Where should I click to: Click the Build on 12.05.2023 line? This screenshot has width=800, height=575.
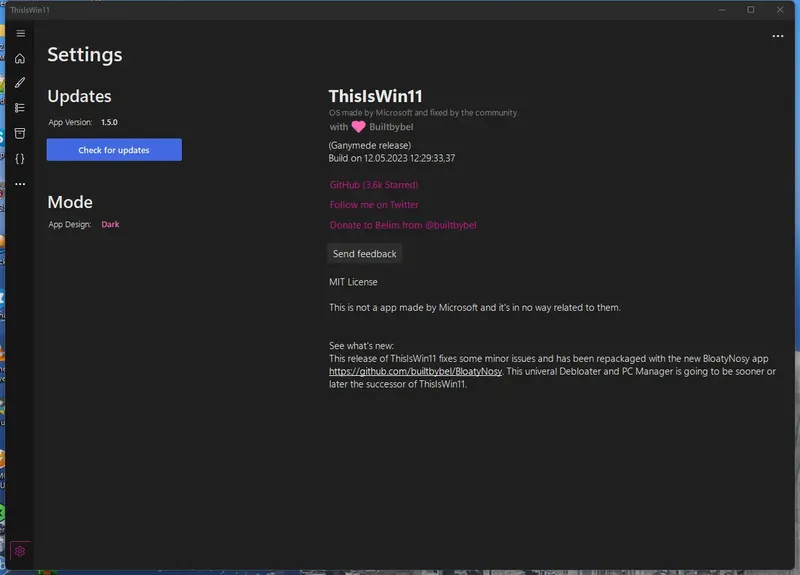[392, 158]
